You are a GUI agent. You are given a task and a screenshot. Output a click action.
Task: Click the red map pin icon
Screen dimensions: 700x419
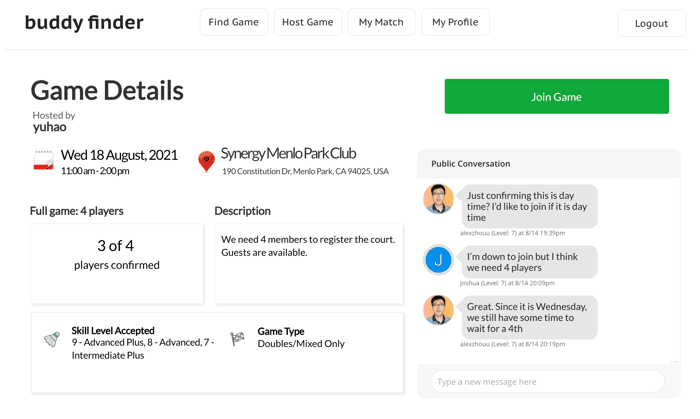pyautogui.click(x=206, y=162)
